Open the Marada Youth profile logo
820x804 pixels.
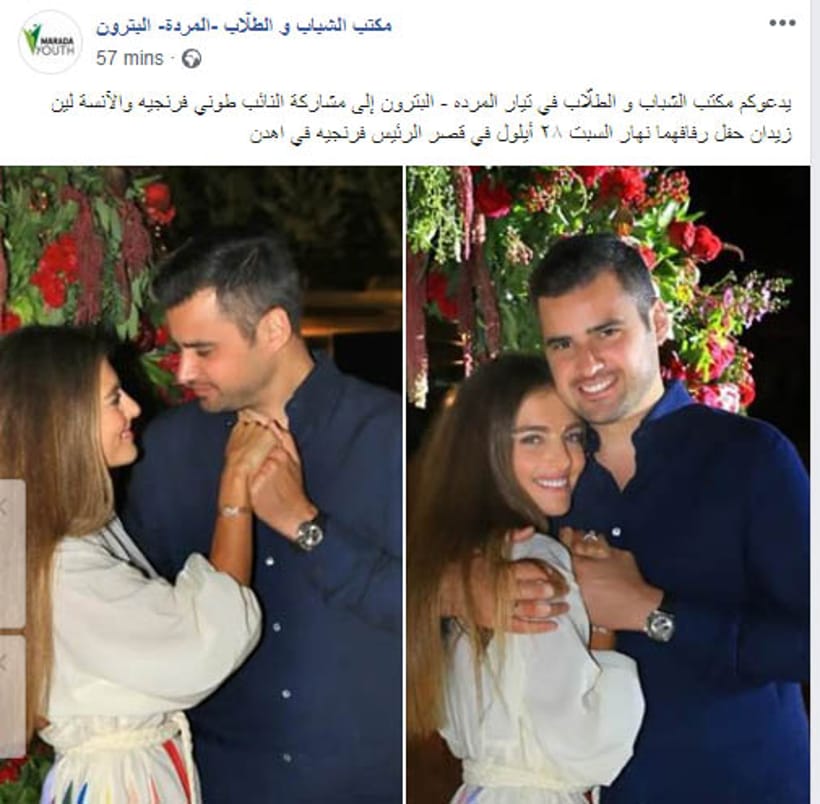[51, 42]
